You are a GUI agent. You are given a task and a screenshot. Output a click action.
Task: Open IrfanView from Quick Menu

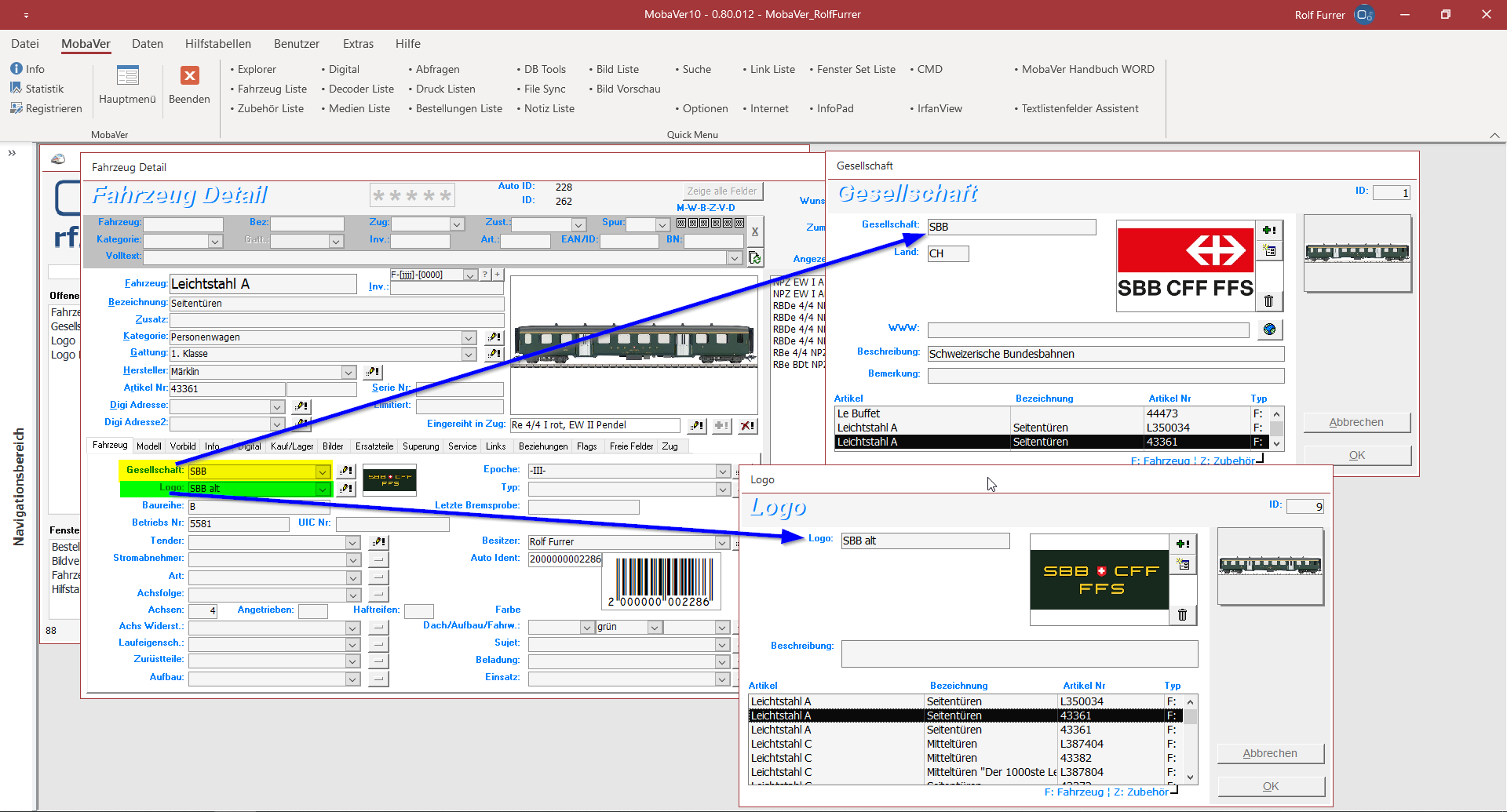coord(940,108)
